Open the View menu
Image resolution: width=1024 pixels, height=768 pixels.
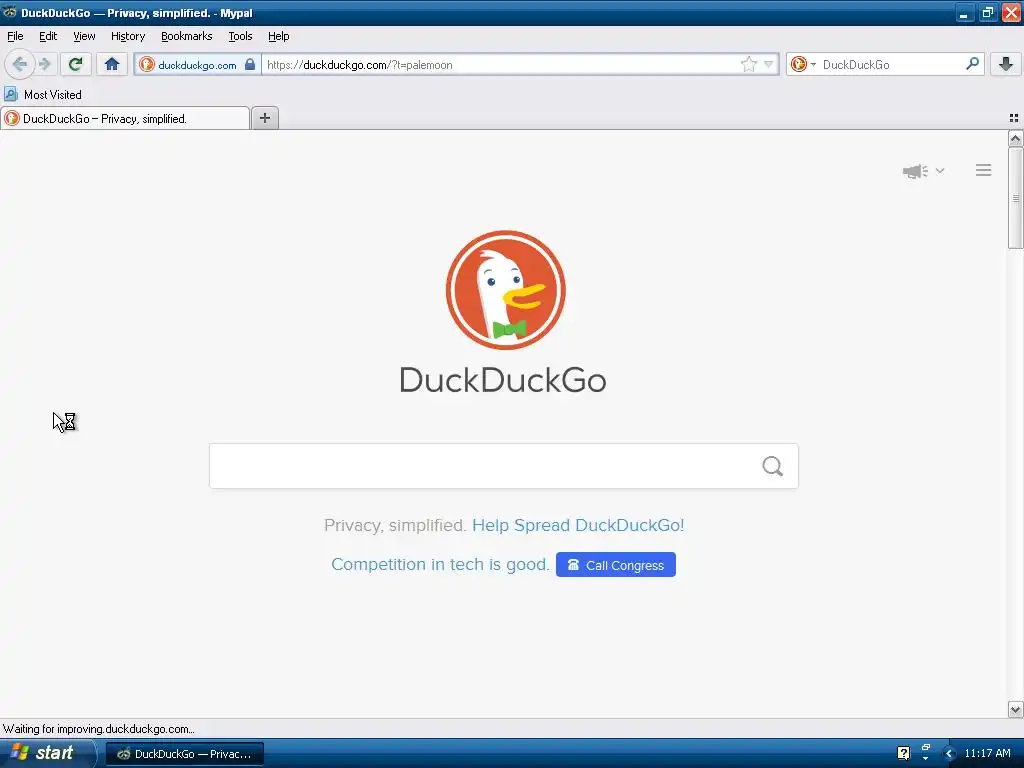(x=84, y=37)
